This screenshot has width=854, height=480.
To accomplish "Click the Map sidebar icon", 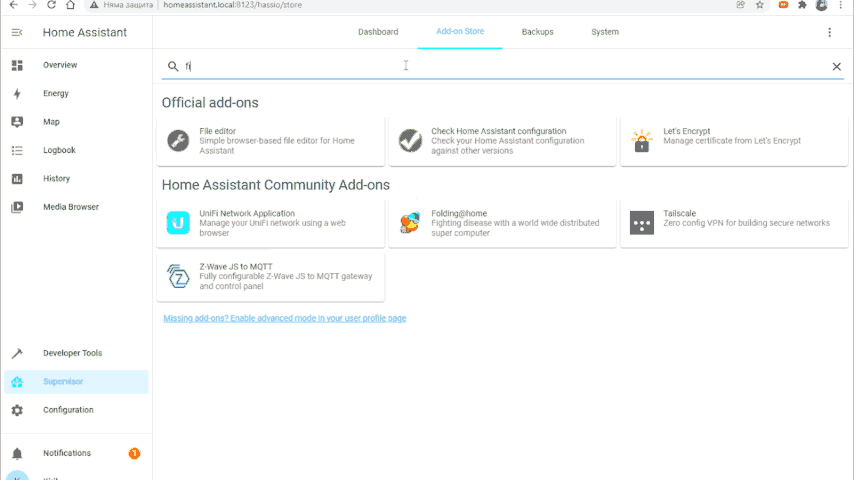I will pyautogui.click(x=17, y=122).
